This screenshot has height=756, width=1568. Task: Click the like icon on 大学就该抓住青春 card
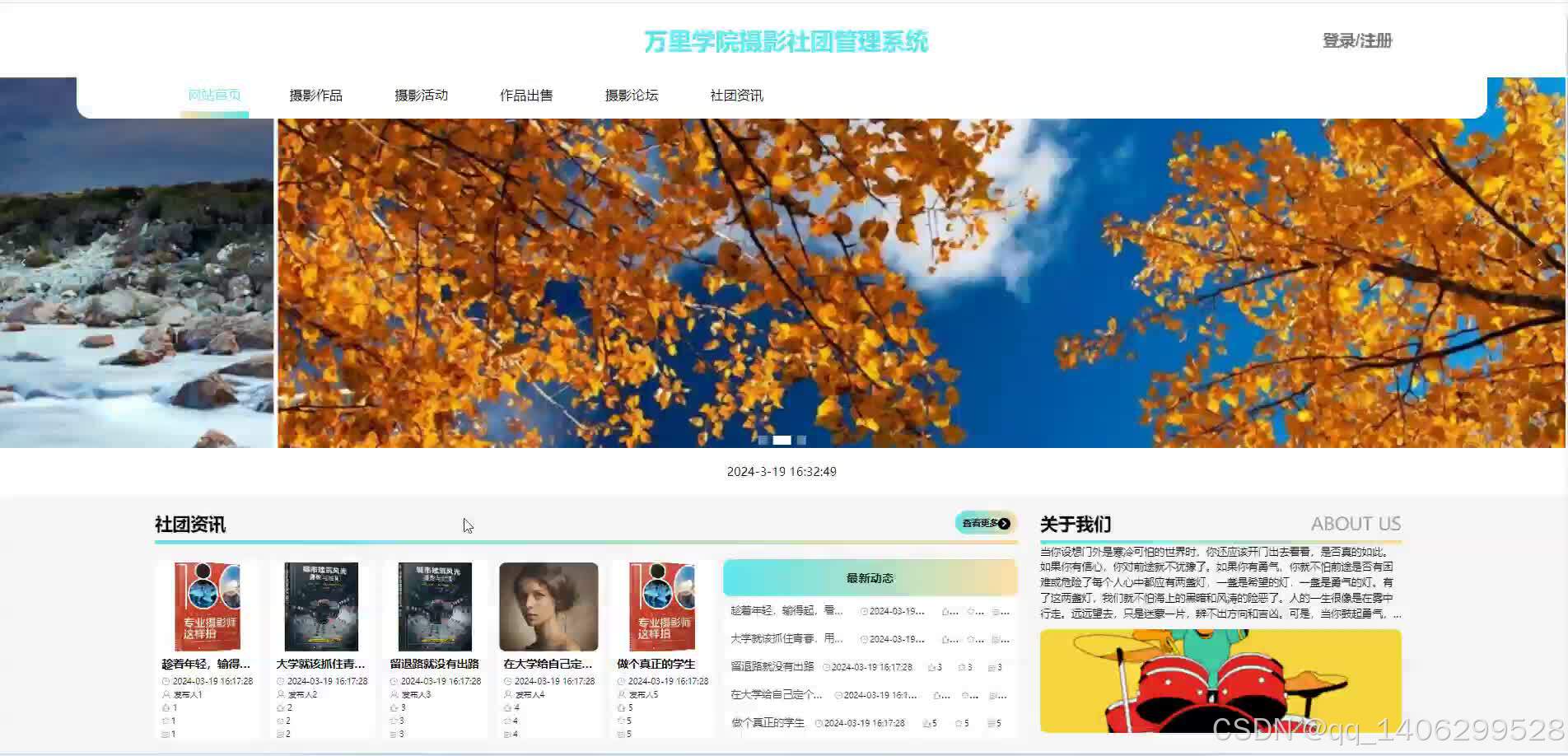tap(280, 707)
